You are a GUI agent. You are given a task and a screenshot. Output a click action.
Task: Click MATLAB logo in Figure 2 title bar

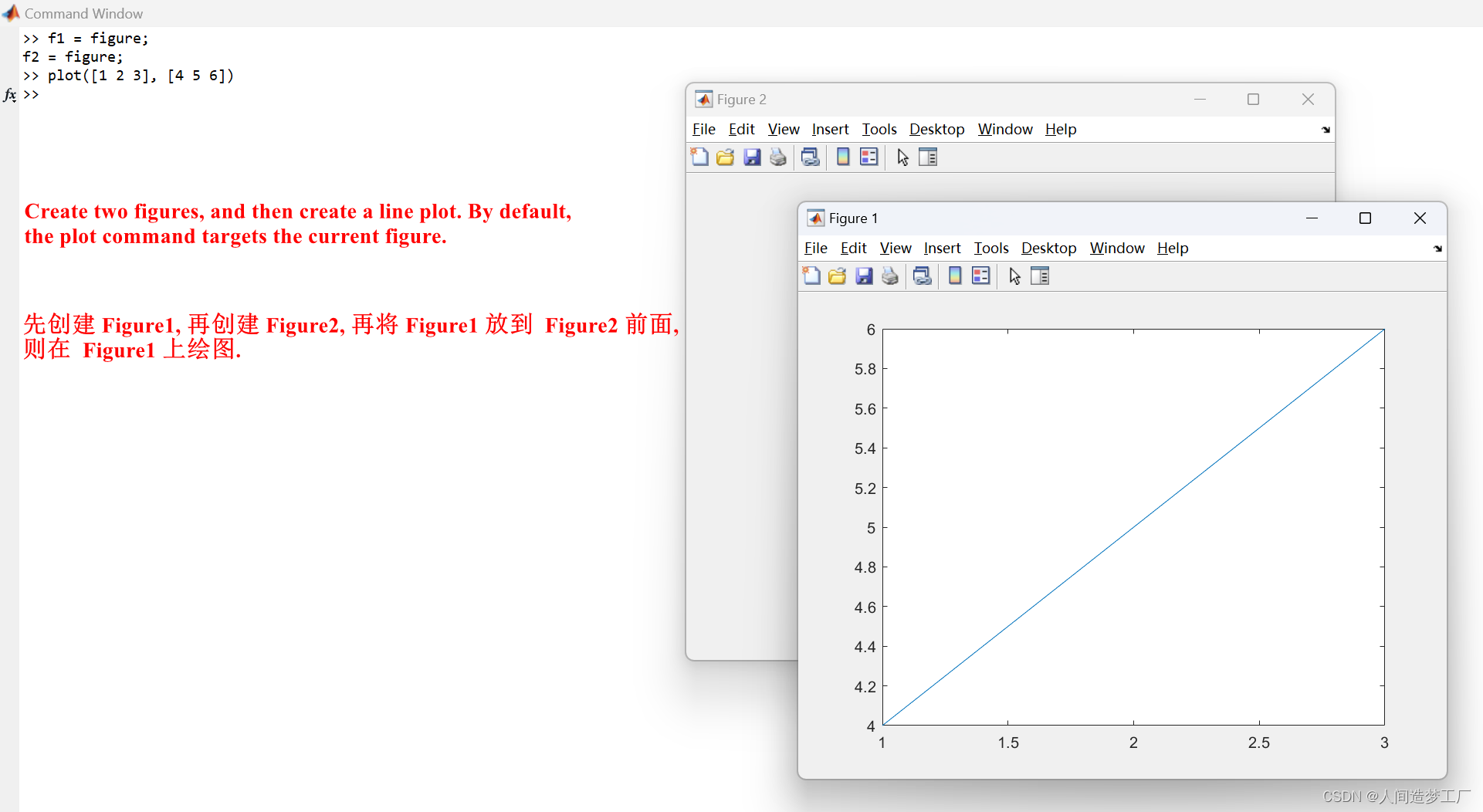coord(703,99)
